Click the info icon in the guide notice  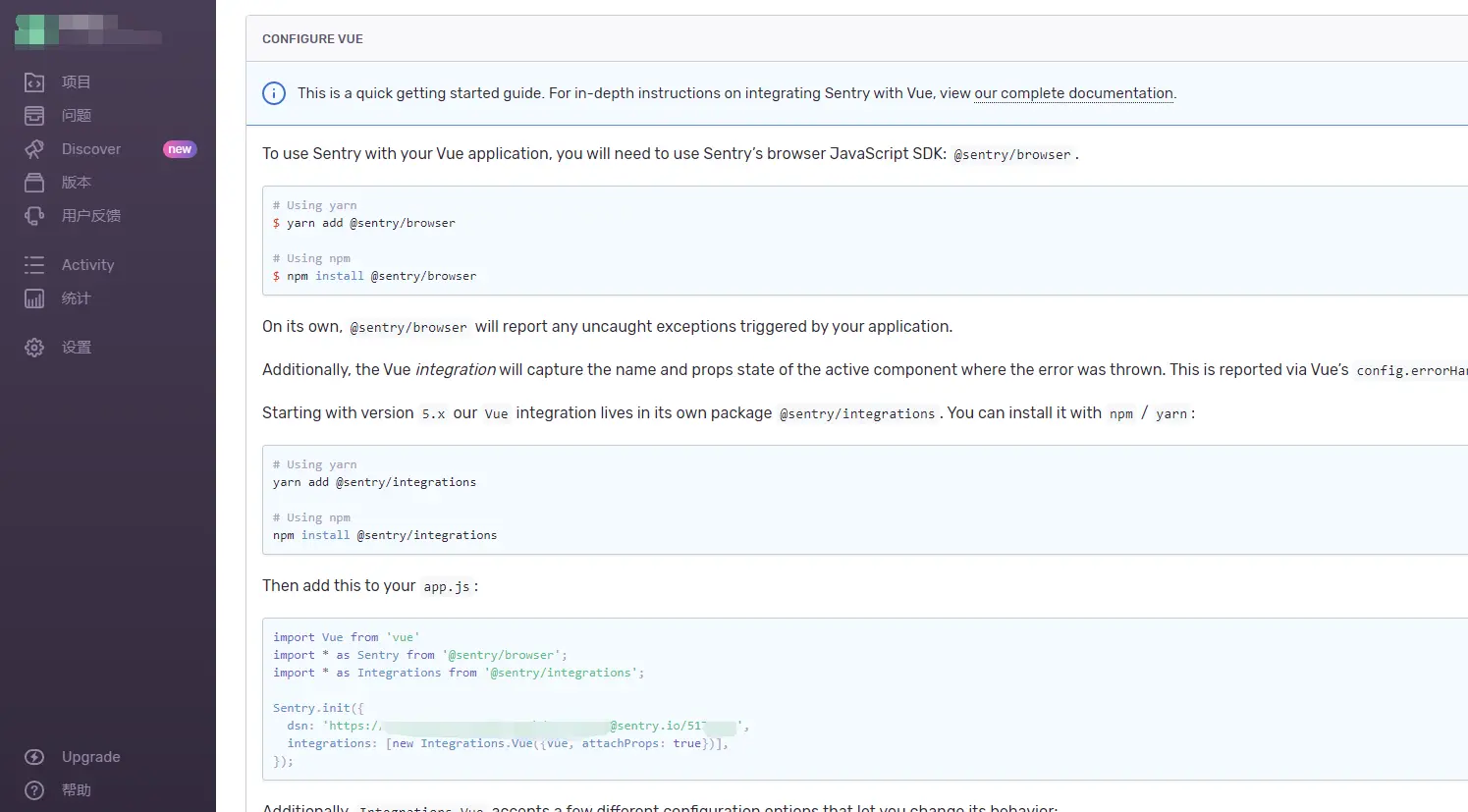274,93
